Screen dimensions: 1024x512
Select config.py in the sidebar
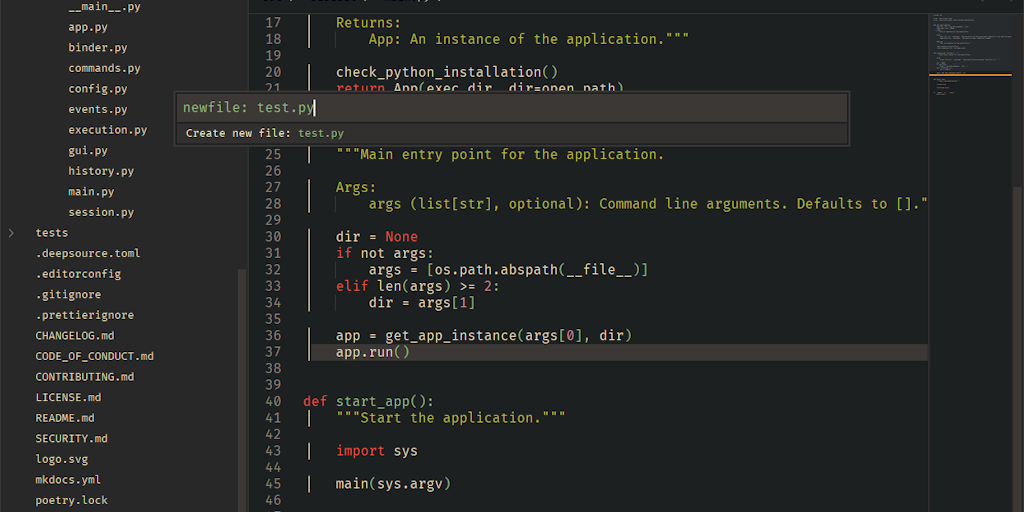coord(97,89)
